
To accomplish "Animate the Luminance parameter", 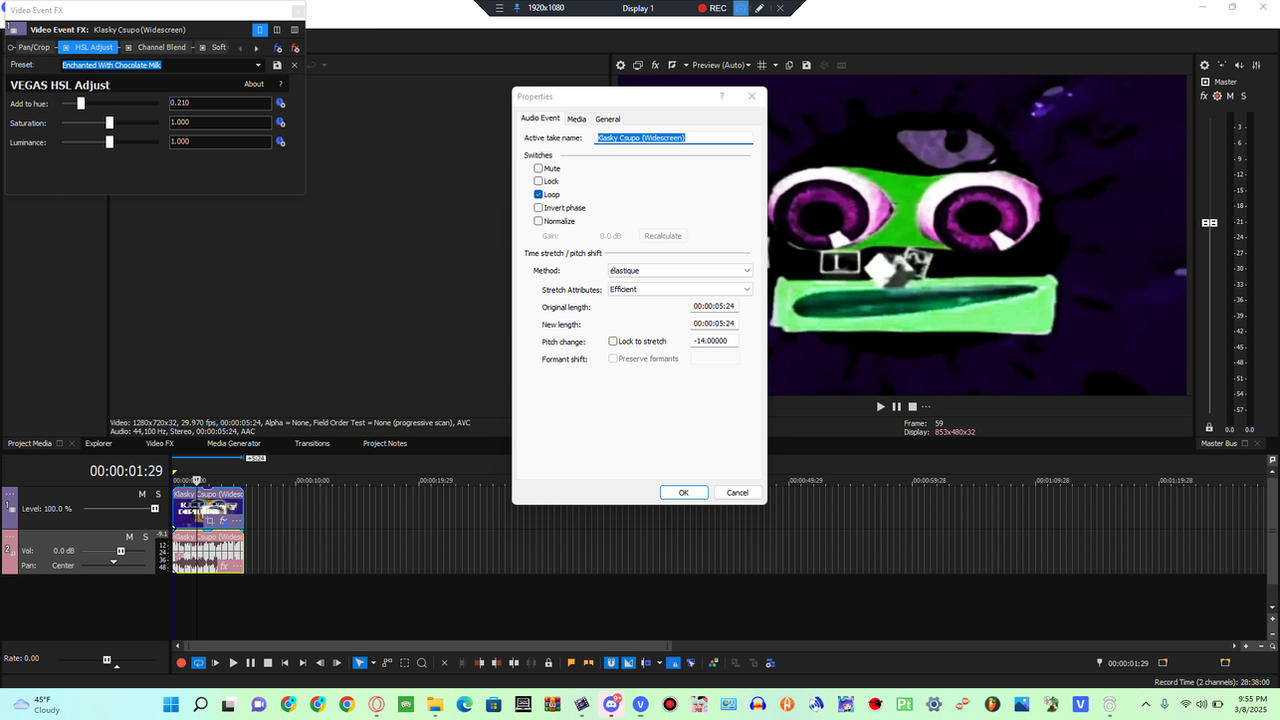I will [x=281, y=142].
